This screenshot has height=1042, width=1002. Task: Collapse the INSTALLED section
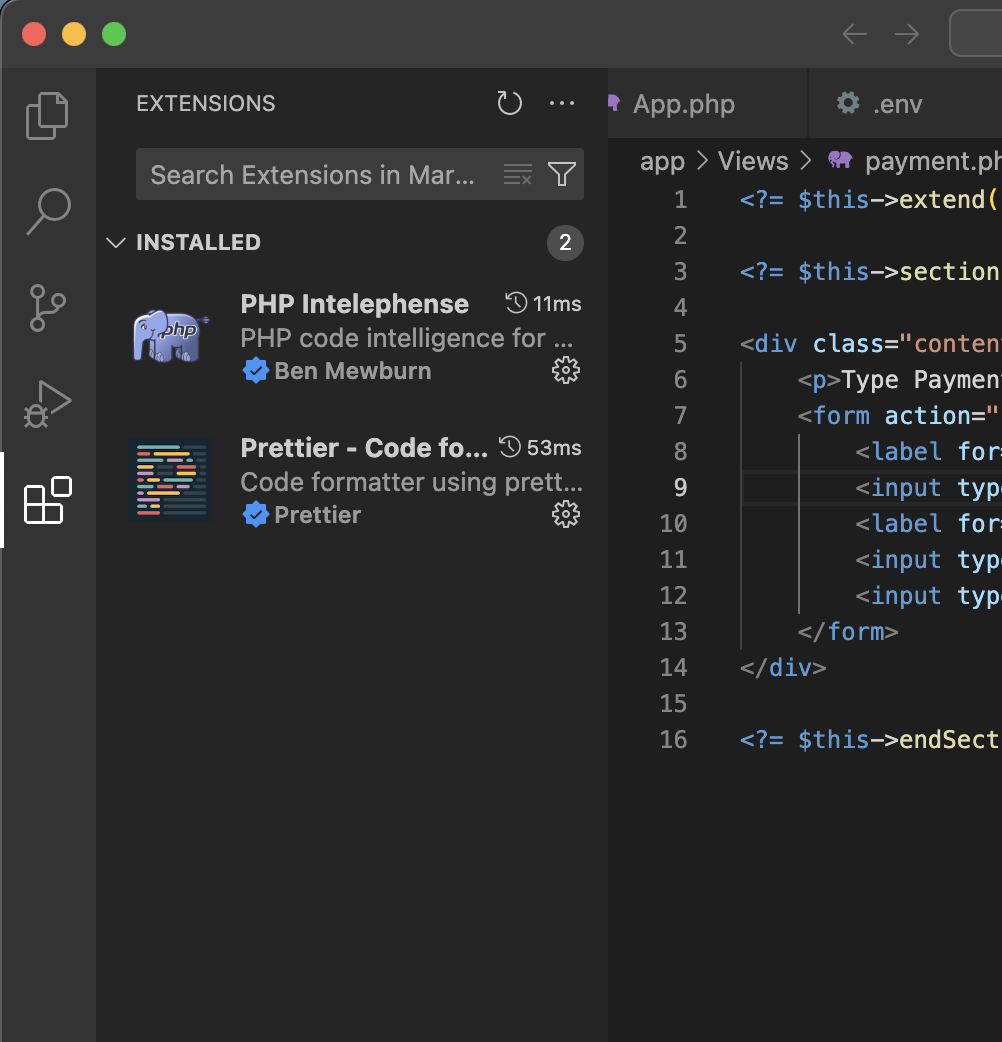pyautogui.click(x=116, y=243)
